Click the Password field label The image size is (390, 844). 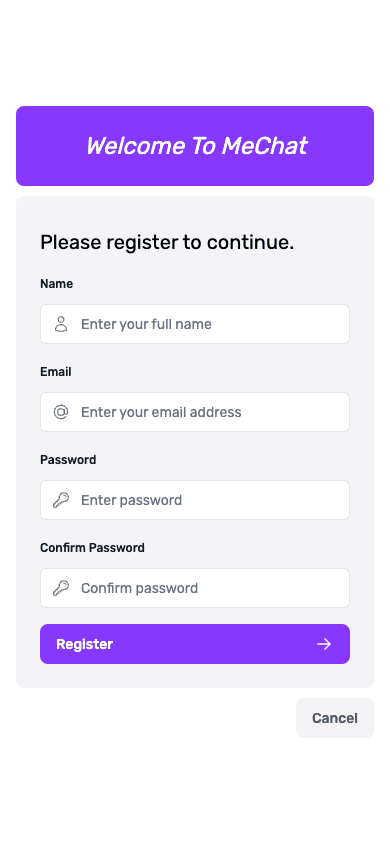[68, 460]
